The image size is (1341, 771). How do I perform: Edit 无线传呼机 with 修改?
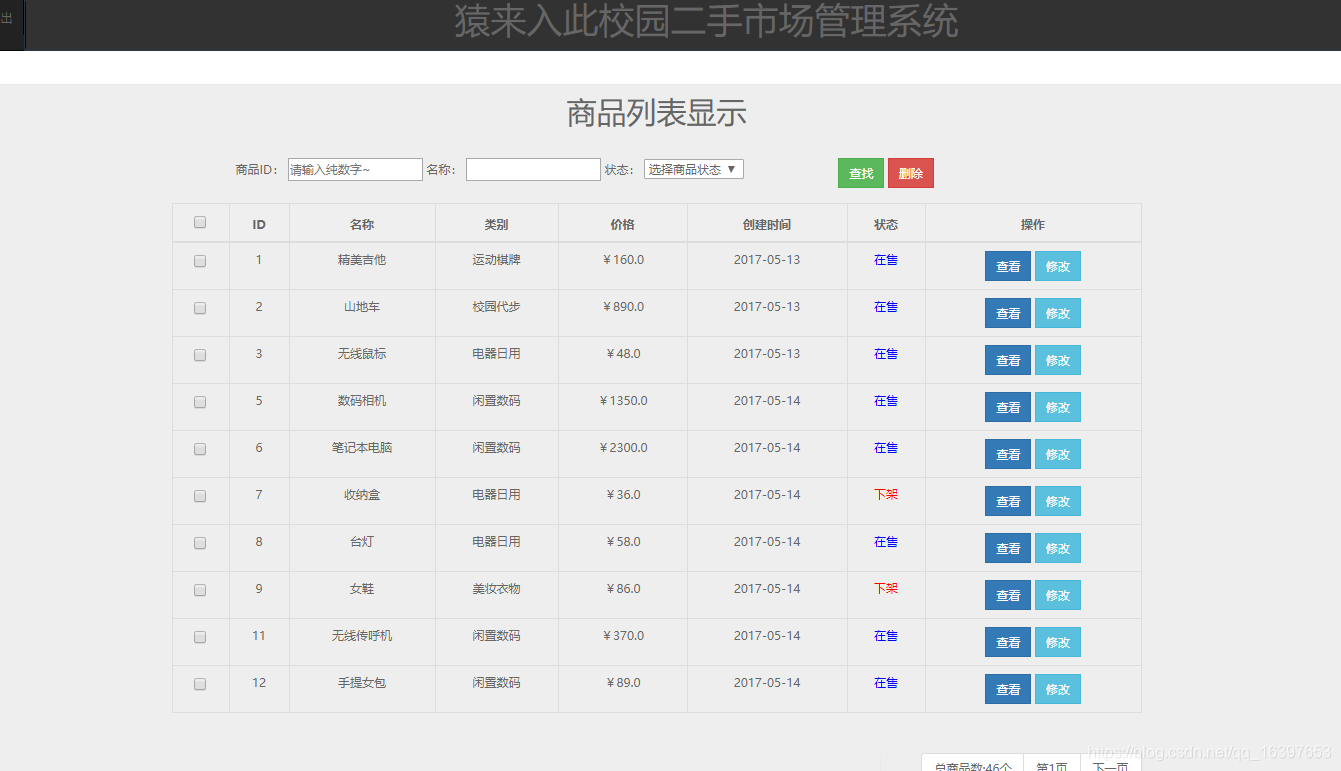click(x=1058, y=642)
